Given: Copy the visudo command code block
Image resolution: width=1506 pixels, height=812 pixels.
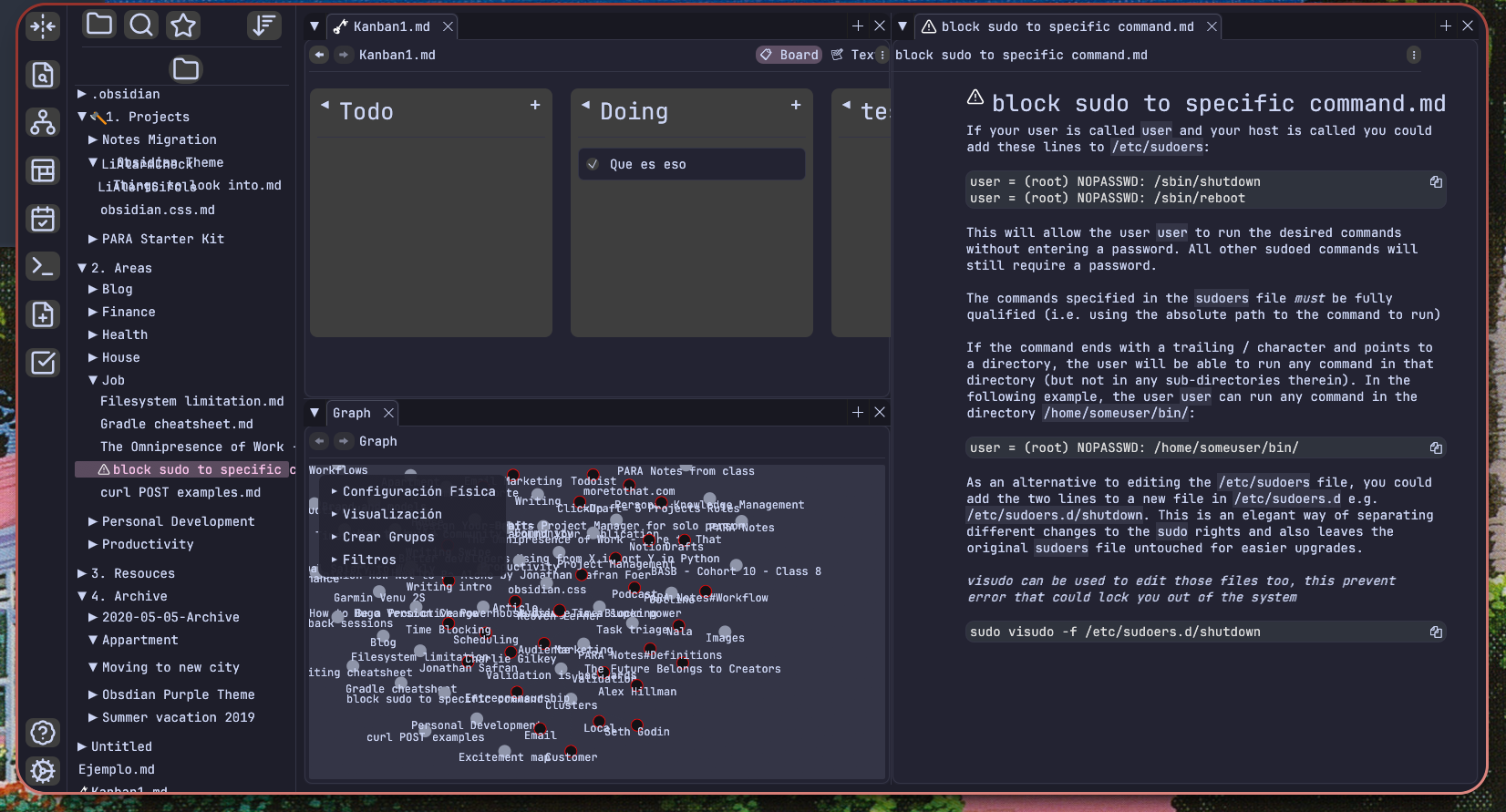Looking at the screenshot, I should (1436, 632).
